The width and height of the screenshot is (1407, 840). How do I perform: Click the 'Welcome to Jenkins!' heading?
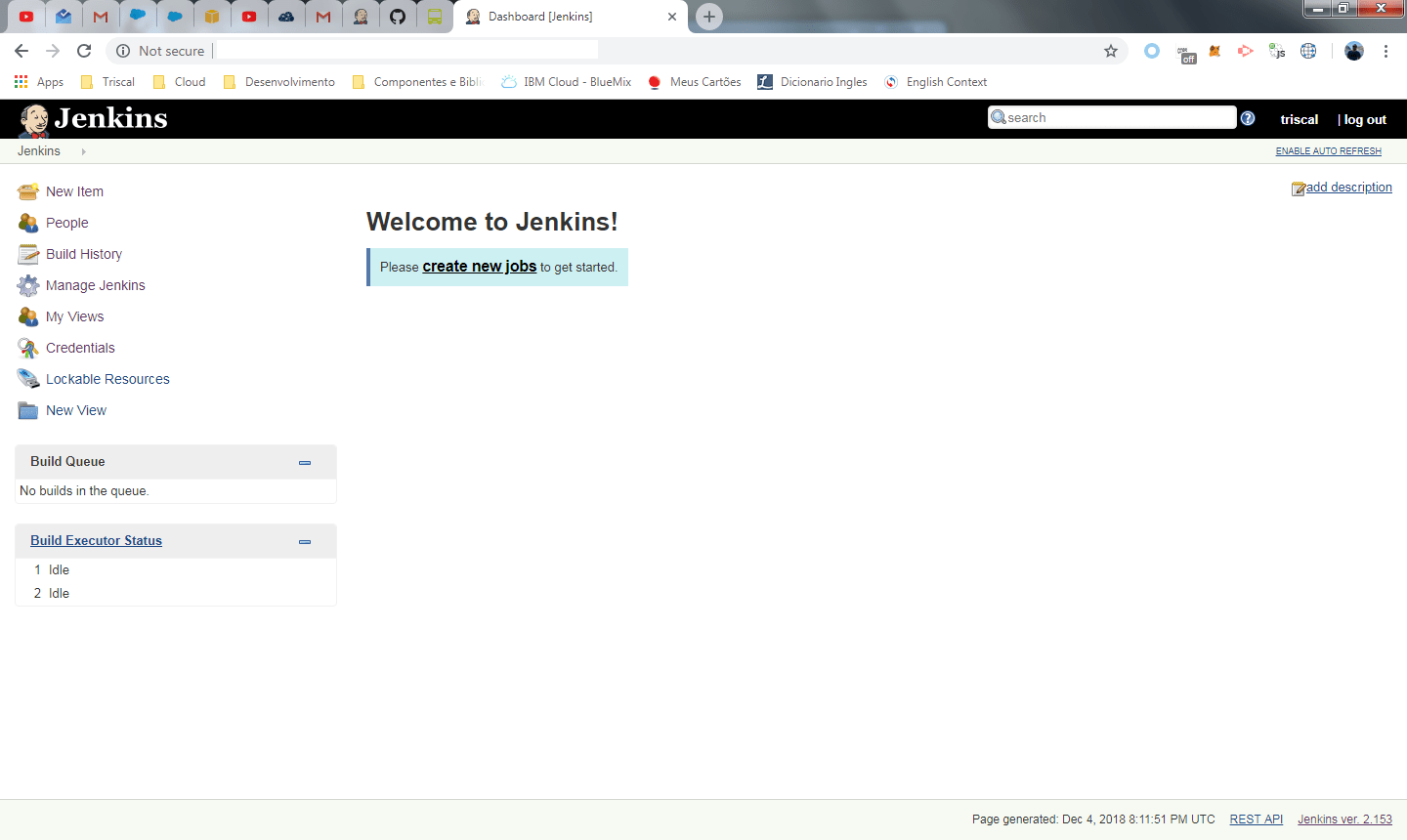[x=492, y=222]
